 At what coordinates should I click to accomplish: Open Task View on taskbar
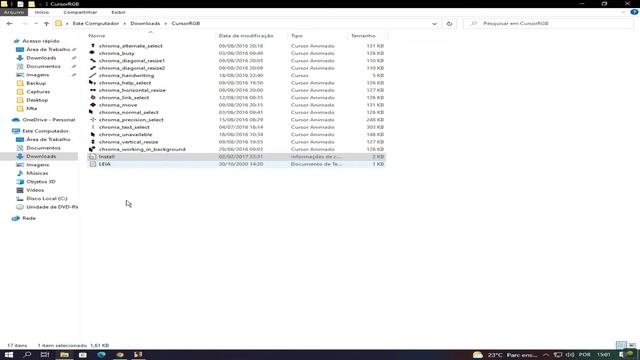45,355
